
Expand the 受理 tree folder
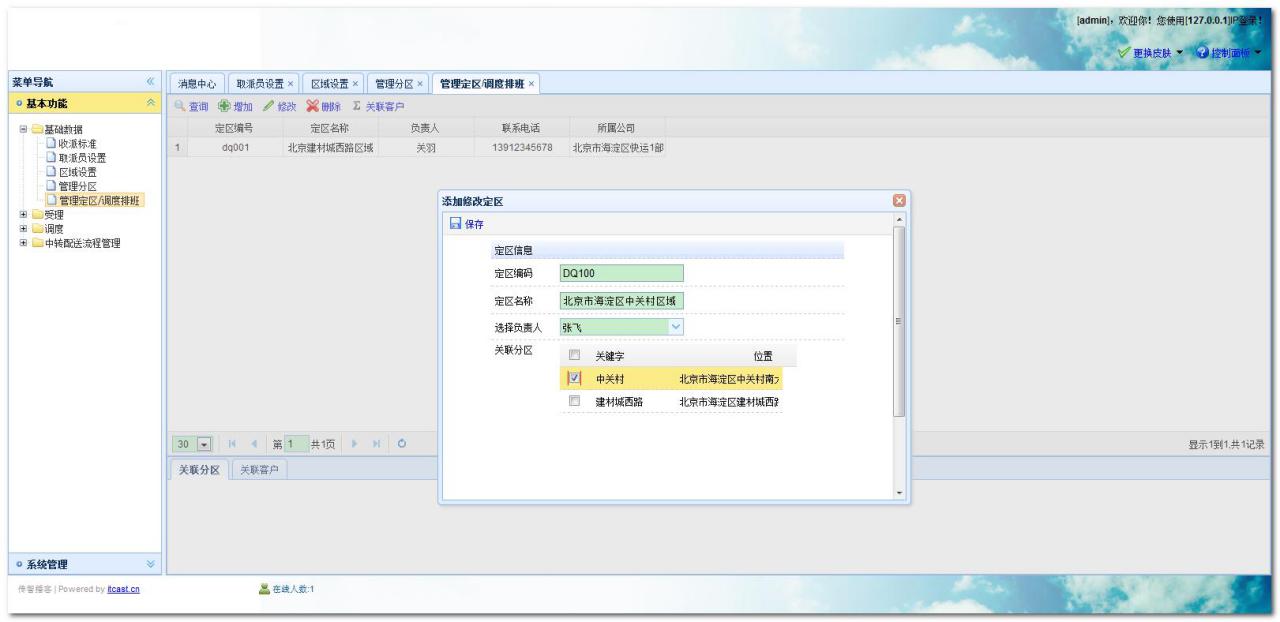(x=24, y=214)
